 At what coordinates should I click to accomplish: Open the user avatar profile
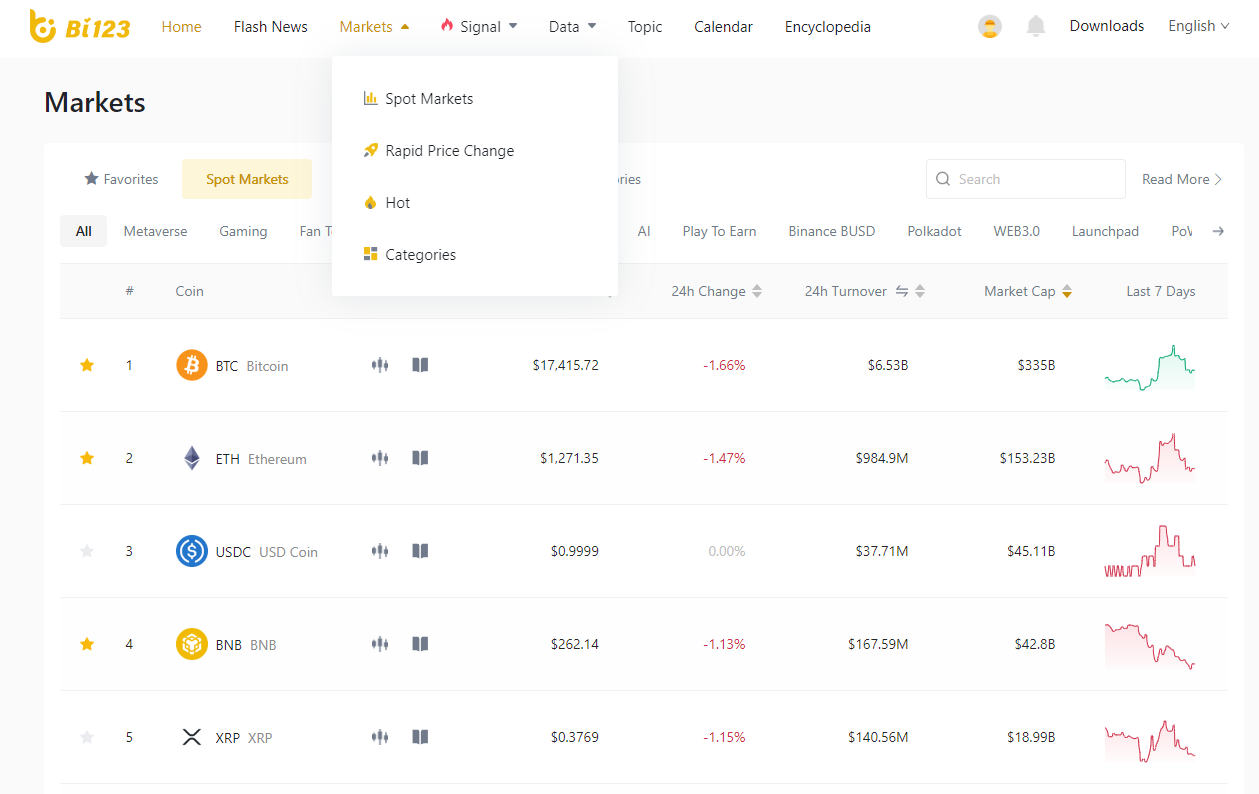(x=990, y=27)
